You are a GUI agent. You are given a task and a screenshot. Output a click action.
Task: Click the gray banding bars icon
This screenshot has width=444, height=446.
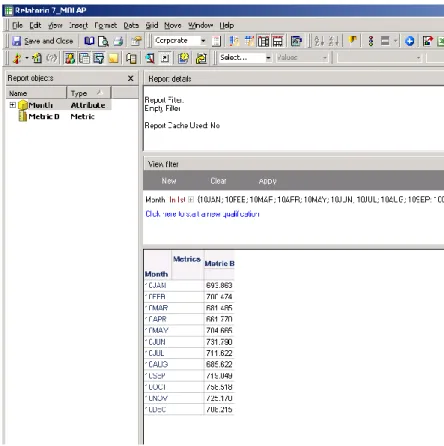tap(385, 41)
